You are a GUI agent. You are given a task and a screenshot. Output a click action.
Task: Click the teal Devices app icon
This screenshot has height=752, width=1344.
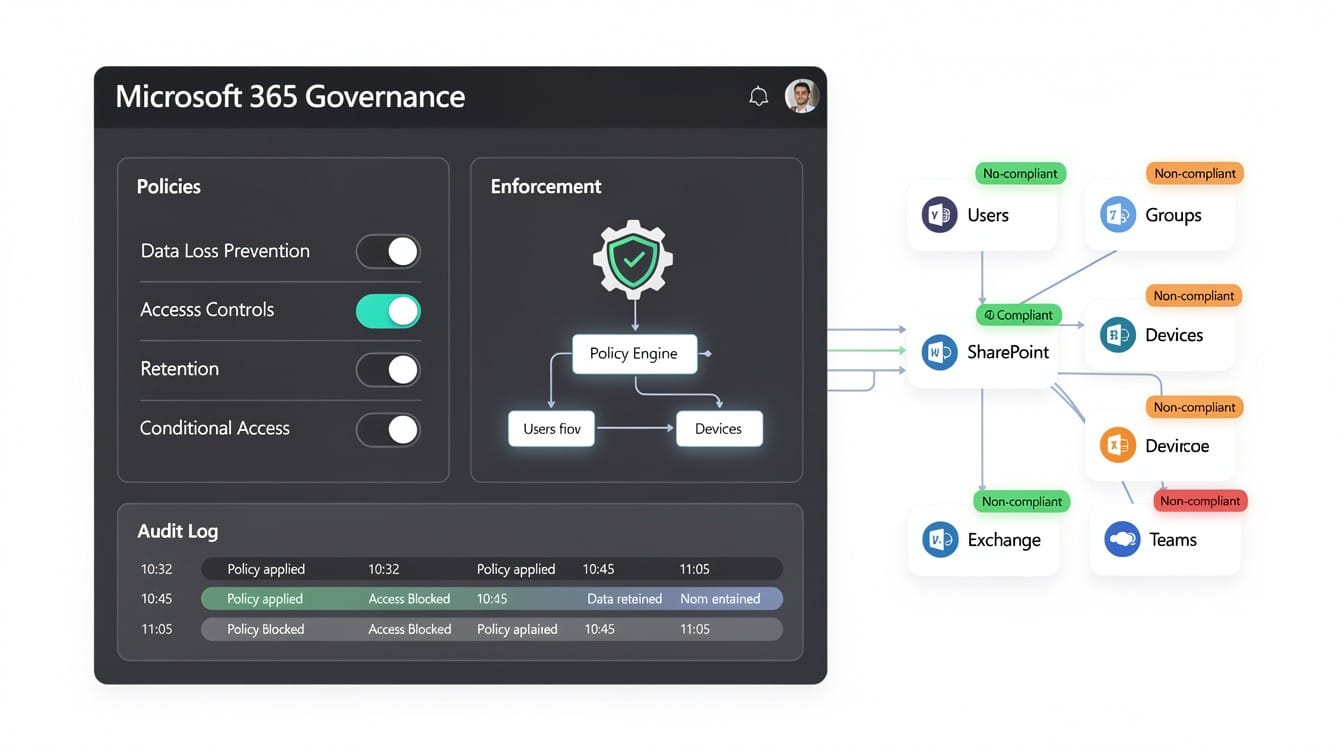1117,335
